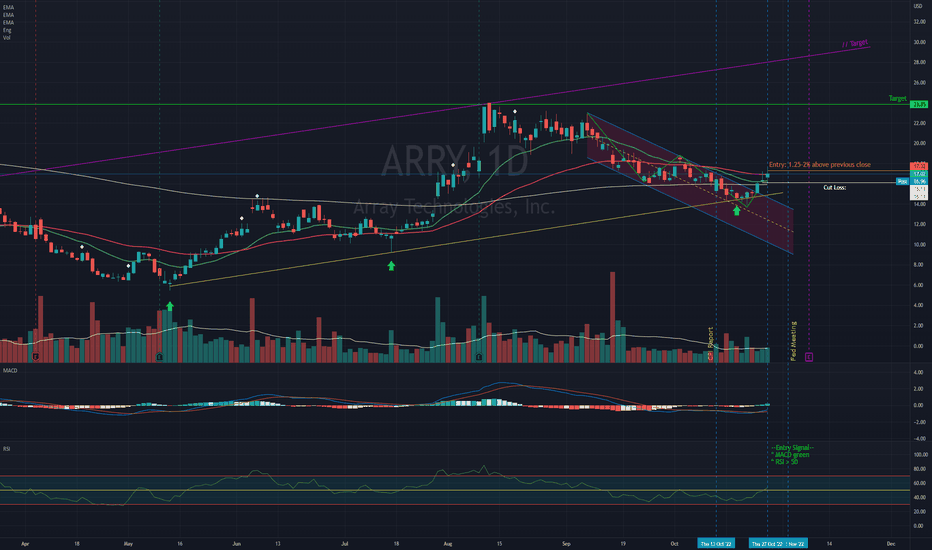Select the 'Cut Loss:' text label
The height and width of the screenshot is (550, 932).
[835, 187]
